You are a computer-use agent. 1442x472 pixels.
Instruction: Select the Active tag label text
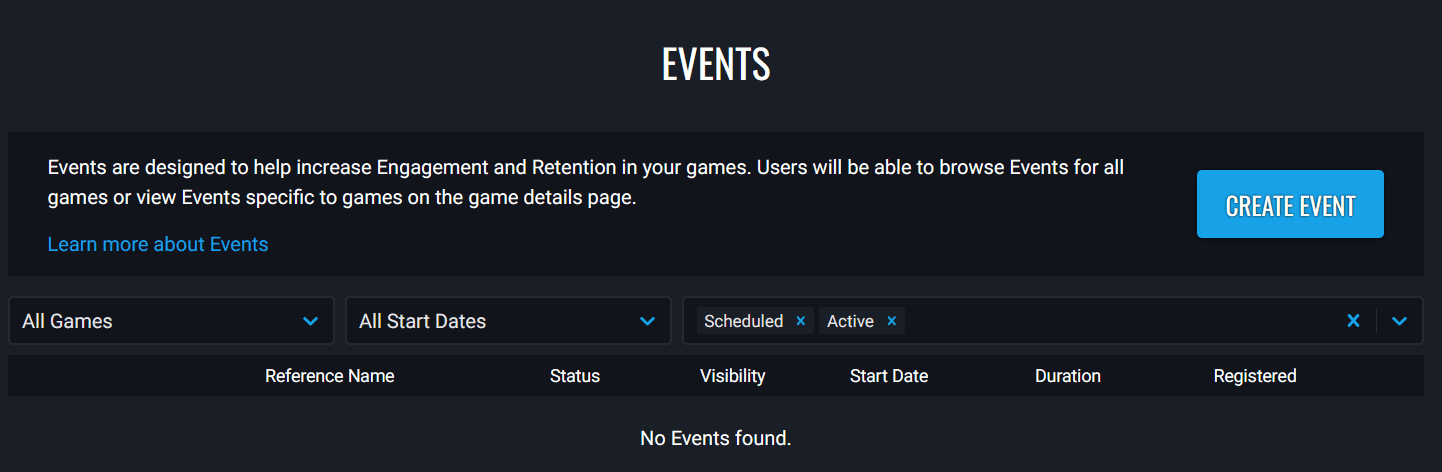coord(850,321)
